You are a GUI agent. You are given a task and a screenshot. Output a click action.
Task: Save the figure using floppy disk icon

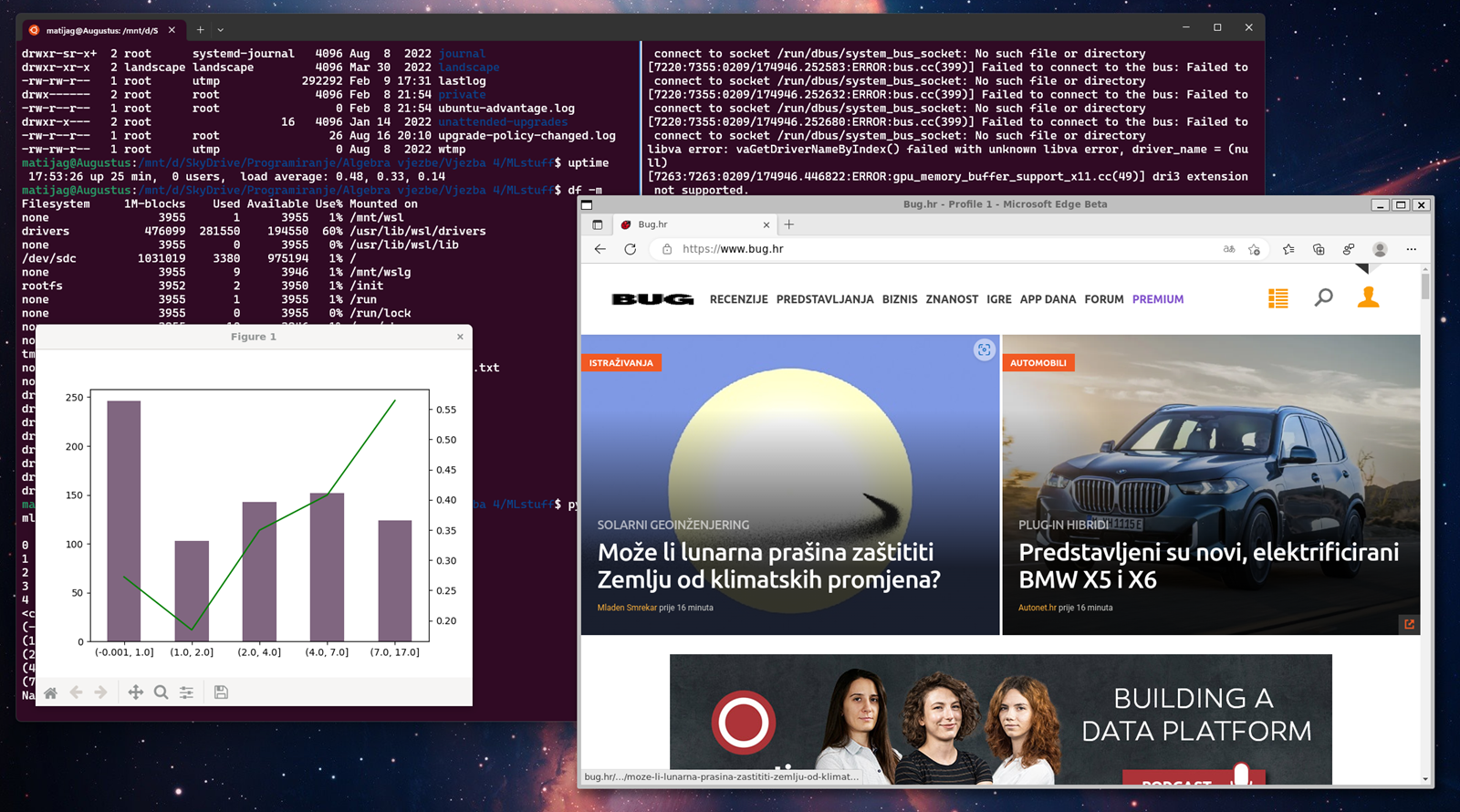[x=221, y=692]
